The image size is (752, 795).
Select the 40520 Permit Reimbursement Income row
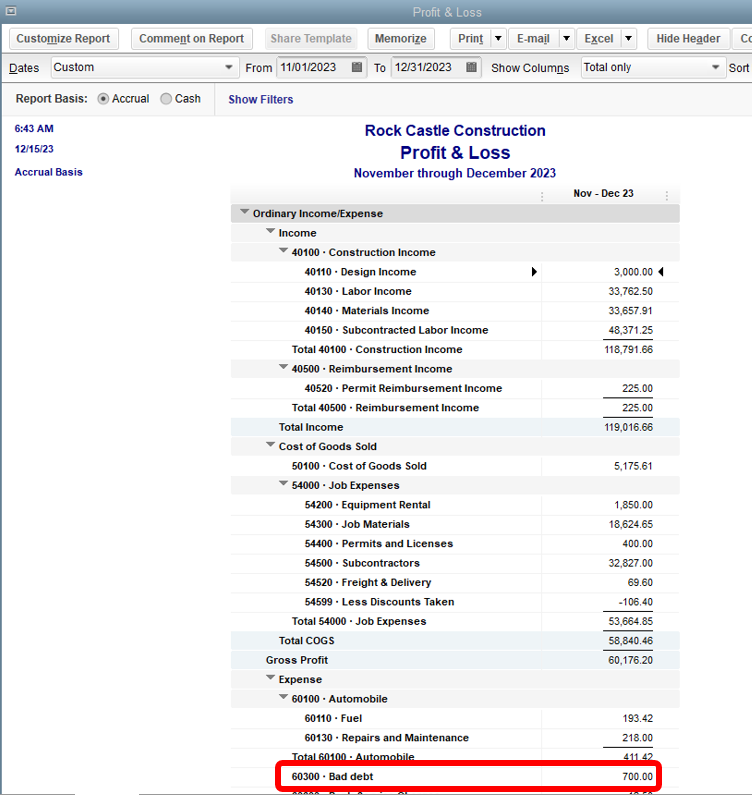455,388
